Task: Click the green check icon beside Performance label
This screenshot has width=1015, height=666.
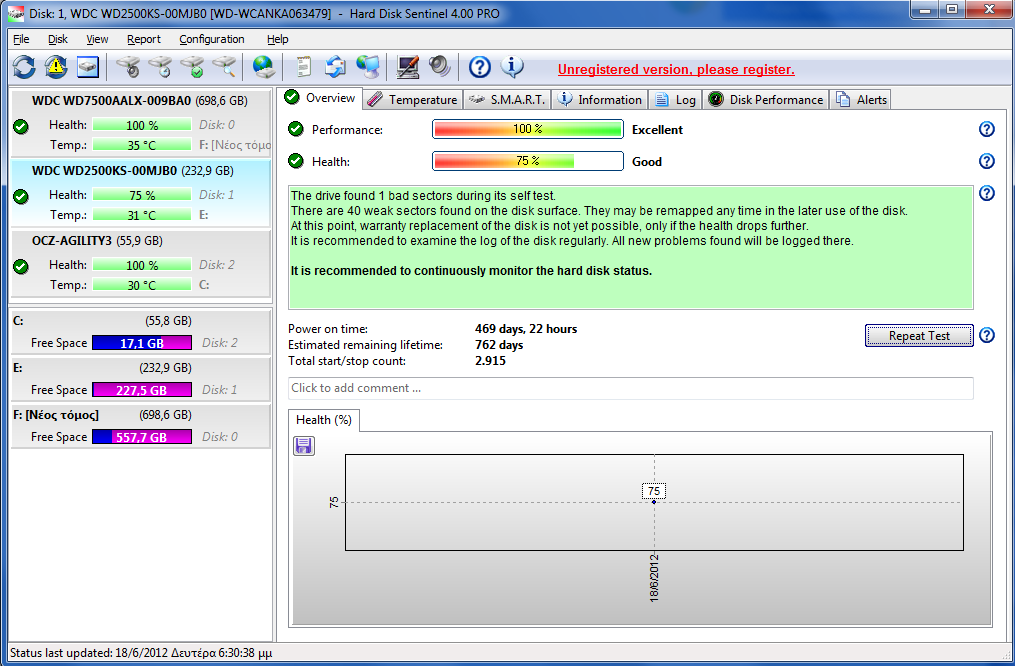Action: tap(296, 129)
